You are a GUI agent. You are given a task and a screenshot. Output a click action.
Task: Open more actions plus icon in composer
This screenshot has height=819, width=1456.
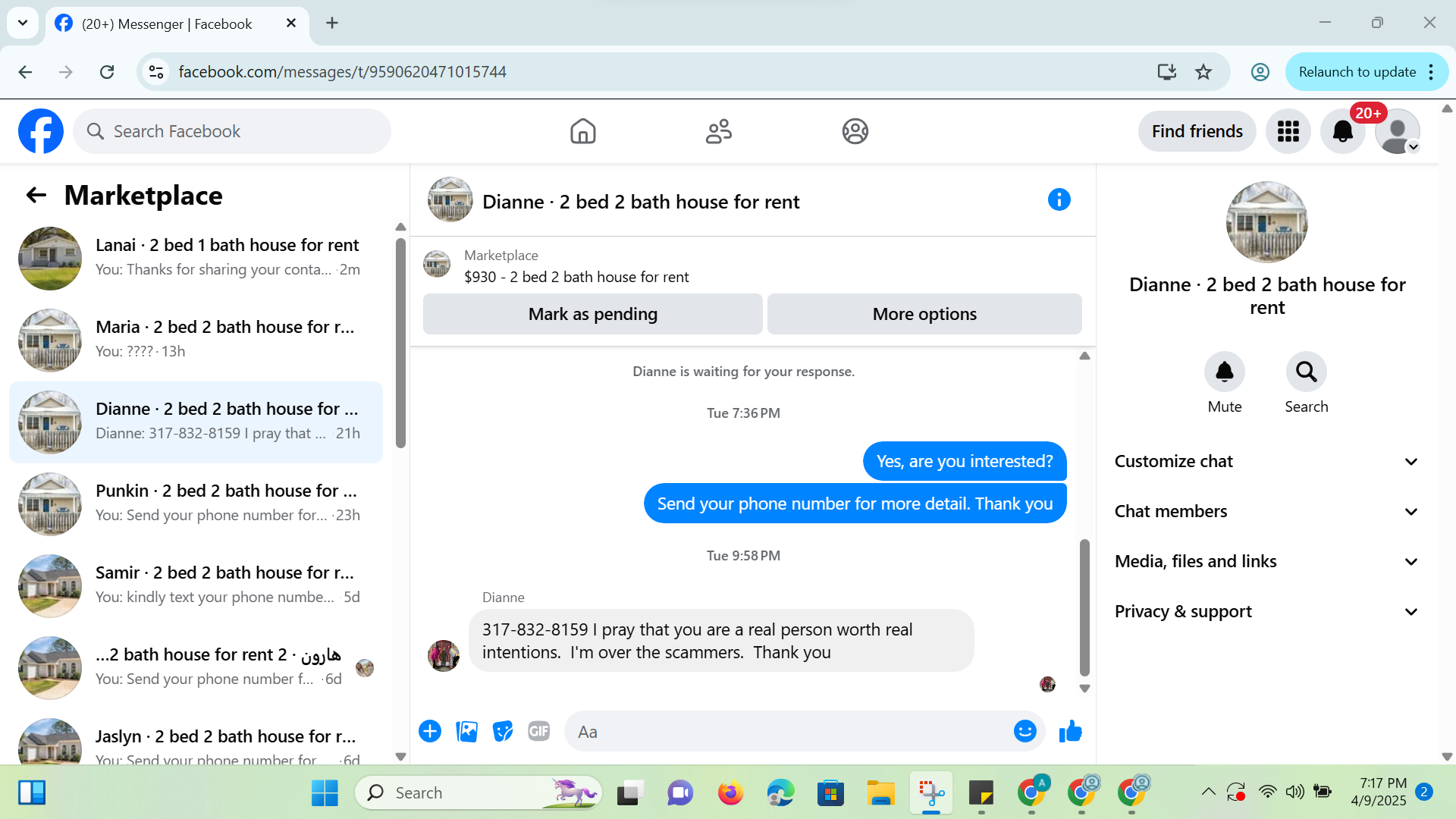point(430,731)
